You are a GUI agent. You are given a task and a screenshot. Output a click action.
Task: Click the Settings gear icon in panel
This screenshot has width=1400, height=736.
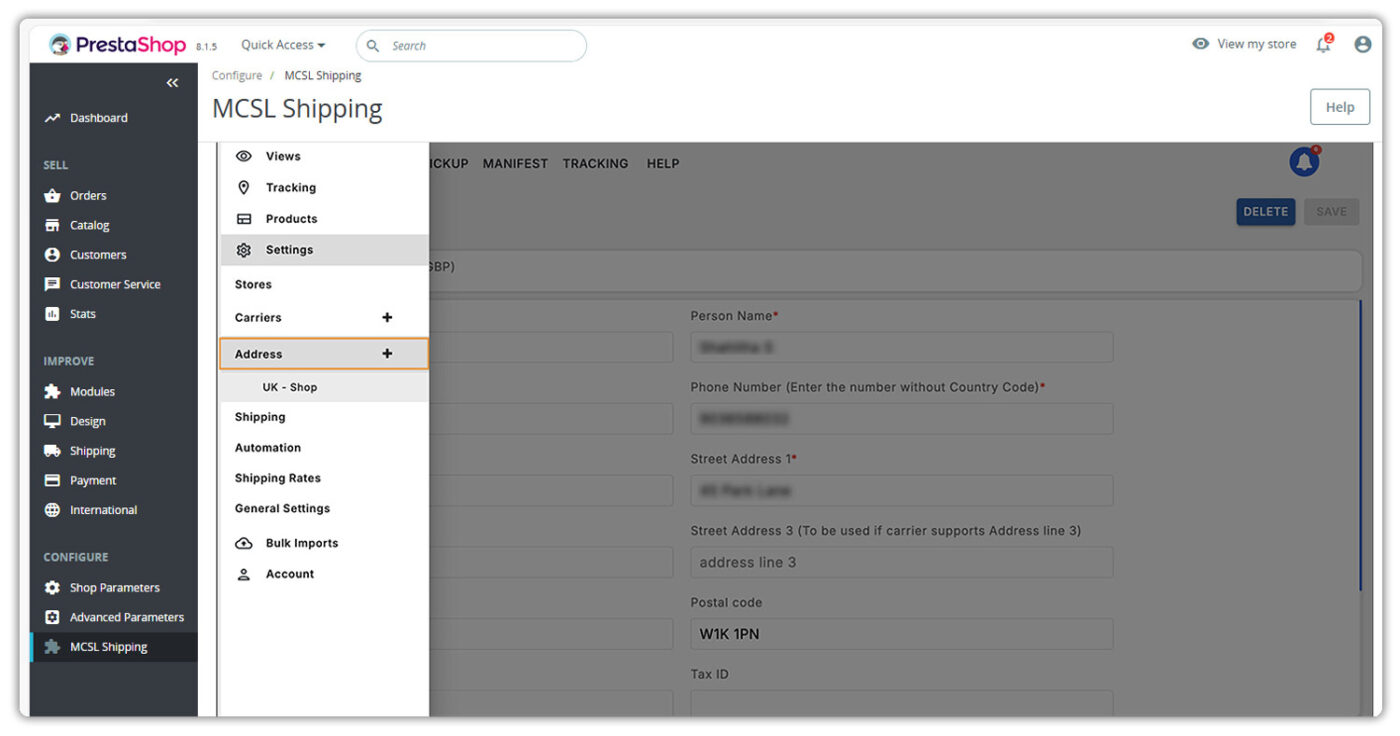click(243, 250)
